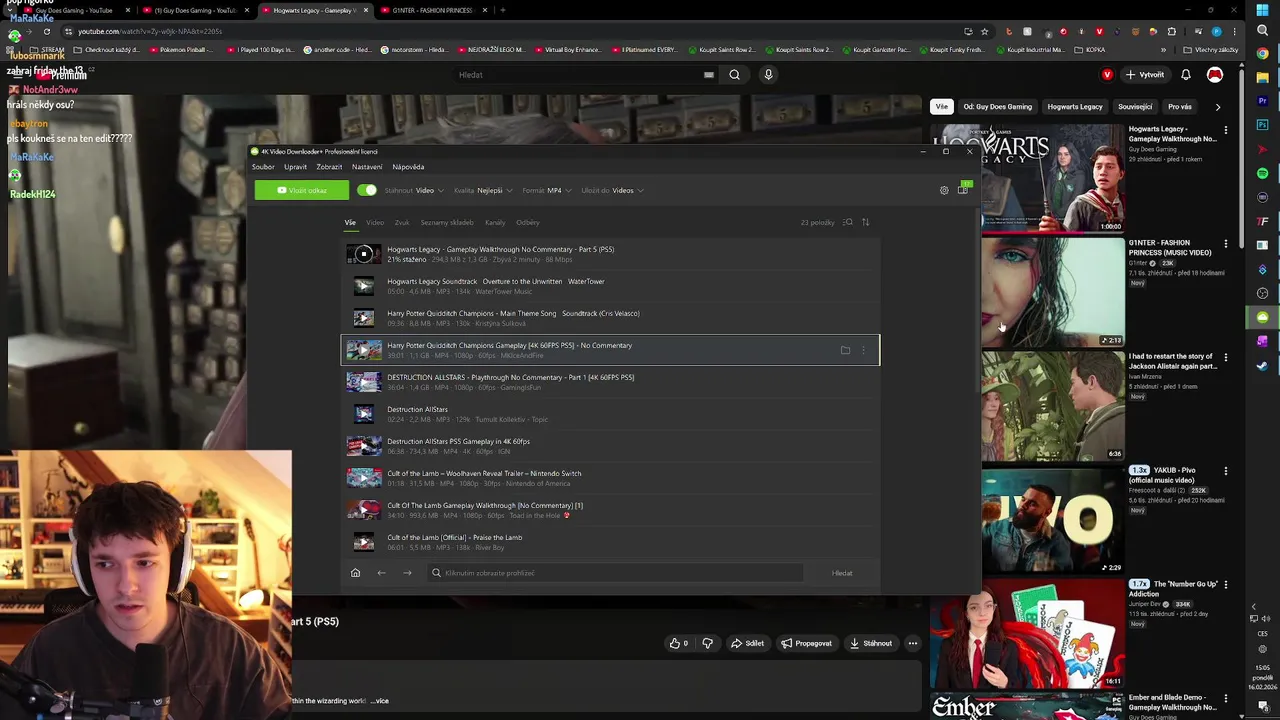Toggle the Smart Mode switch in downloader

point(367,190)
